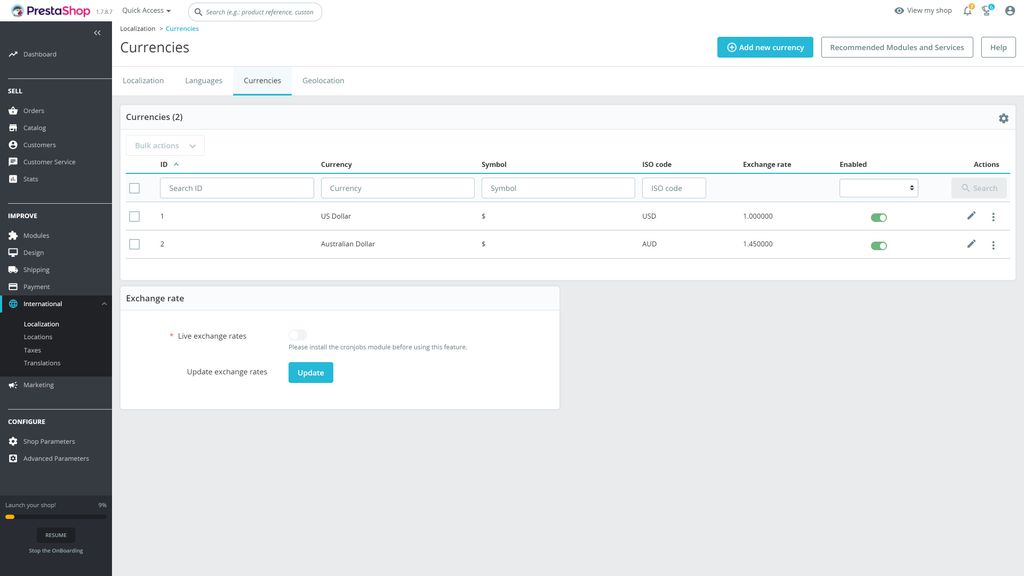This screenshot has width=1024, height=576.
Task: Tick the checkbox for Australian Dollar row
Action: click(x=134, y=243)
